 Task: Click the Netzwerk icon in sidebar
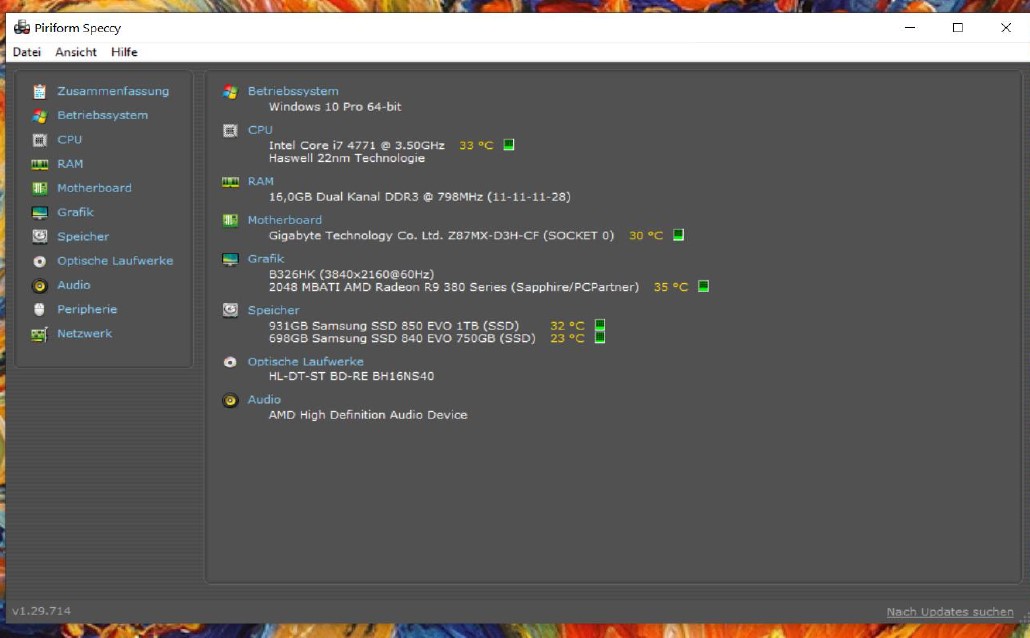pyautogui.click(x=39, y=334)
